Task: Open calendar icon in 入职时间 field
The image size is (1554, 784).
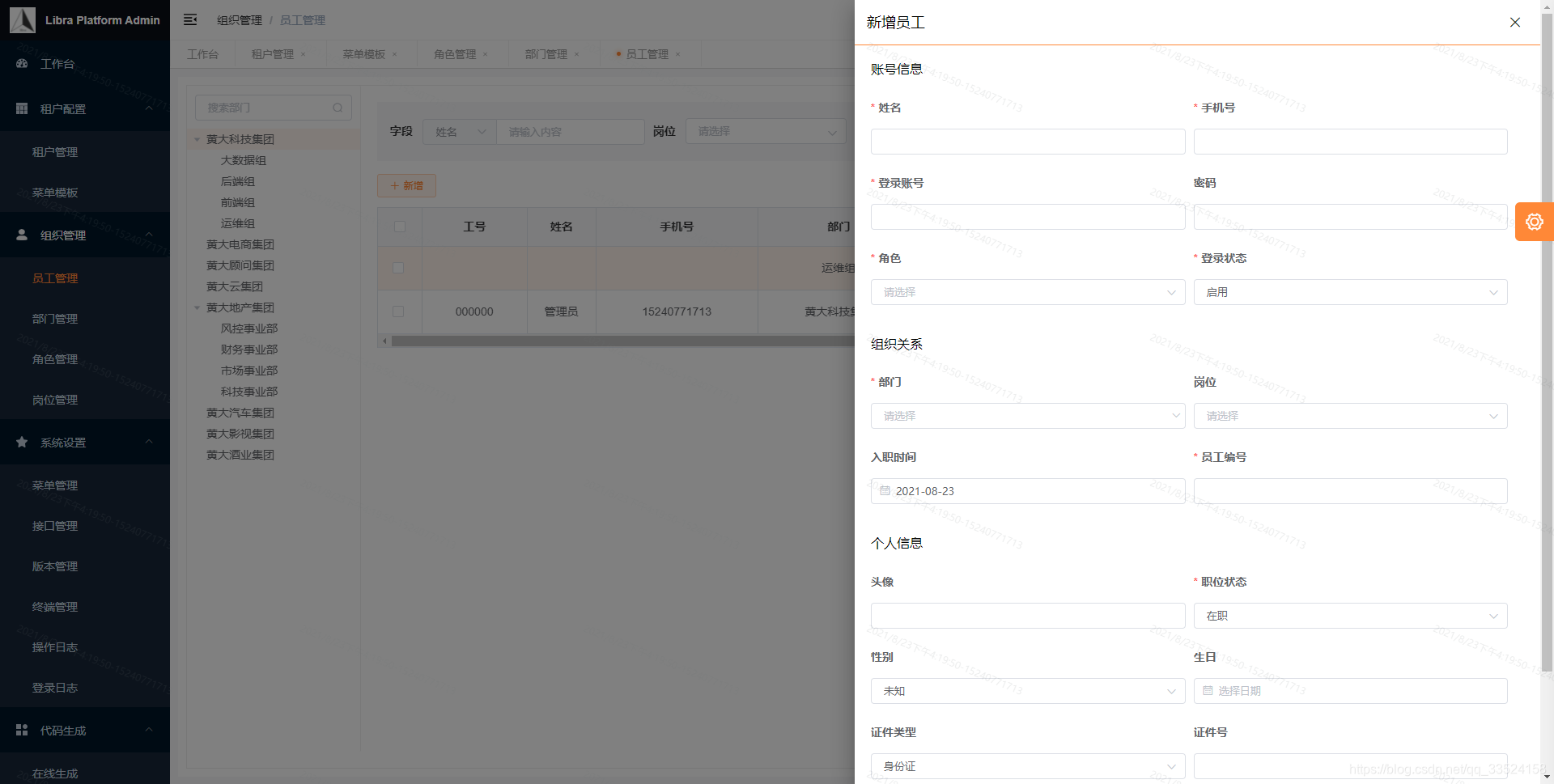Action: (x=885, y=490)
